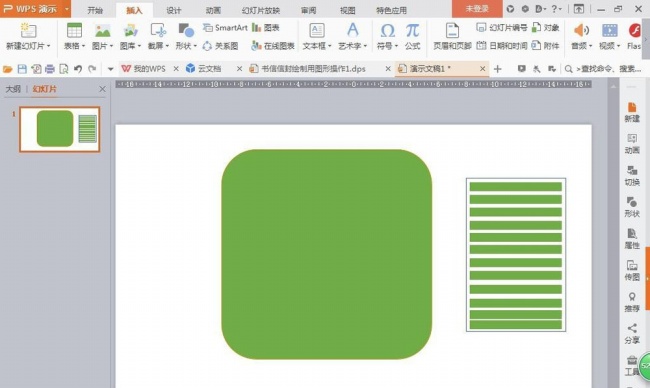Switch to the 视图 ribbon tab
The height and width of the screenshot is (388, 650).
pyautogui.click(x=347, y=10)
